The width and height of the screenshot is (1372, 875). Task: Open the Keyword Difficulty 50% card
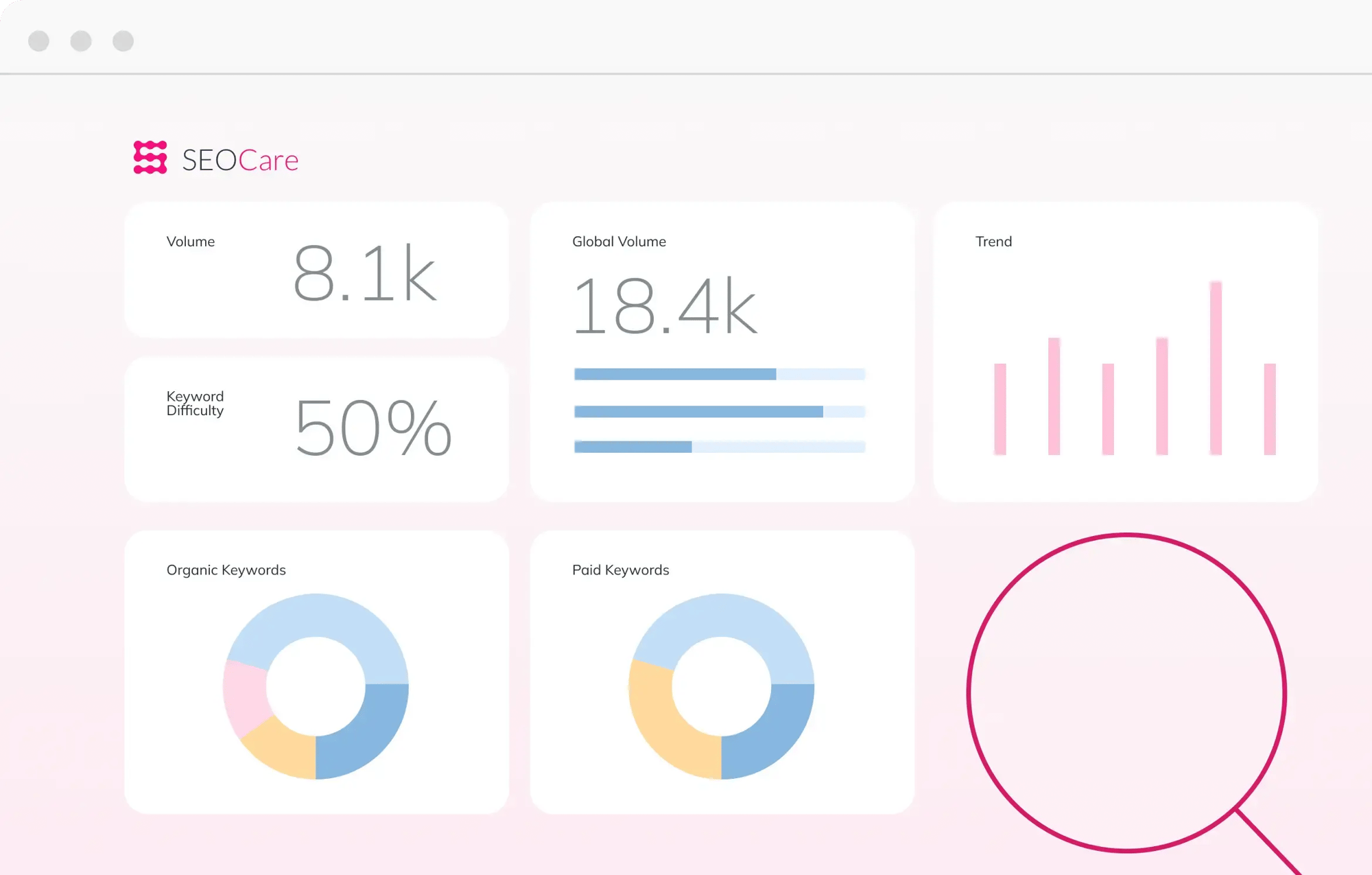pyautogui.click(x=316, y=430)
